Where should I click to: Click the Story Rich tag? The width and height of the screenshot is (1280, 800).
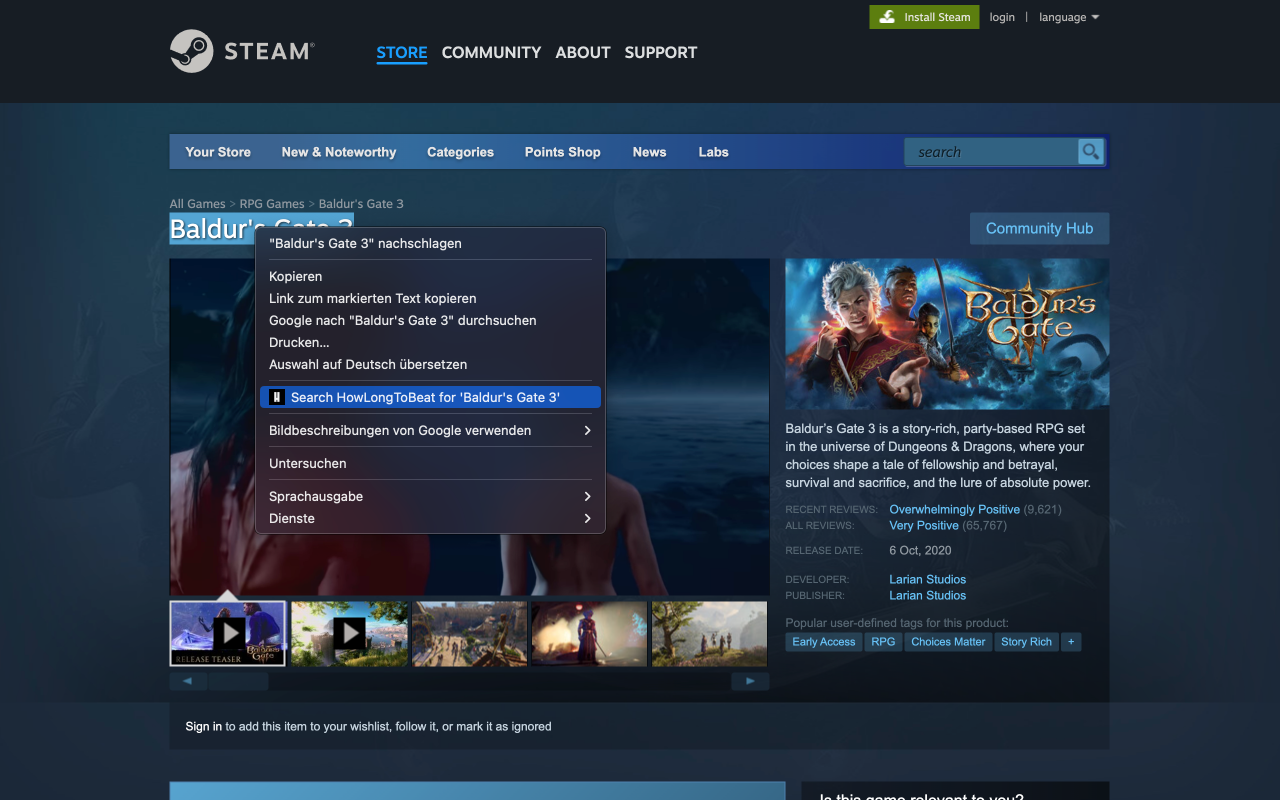point(1026,642)
